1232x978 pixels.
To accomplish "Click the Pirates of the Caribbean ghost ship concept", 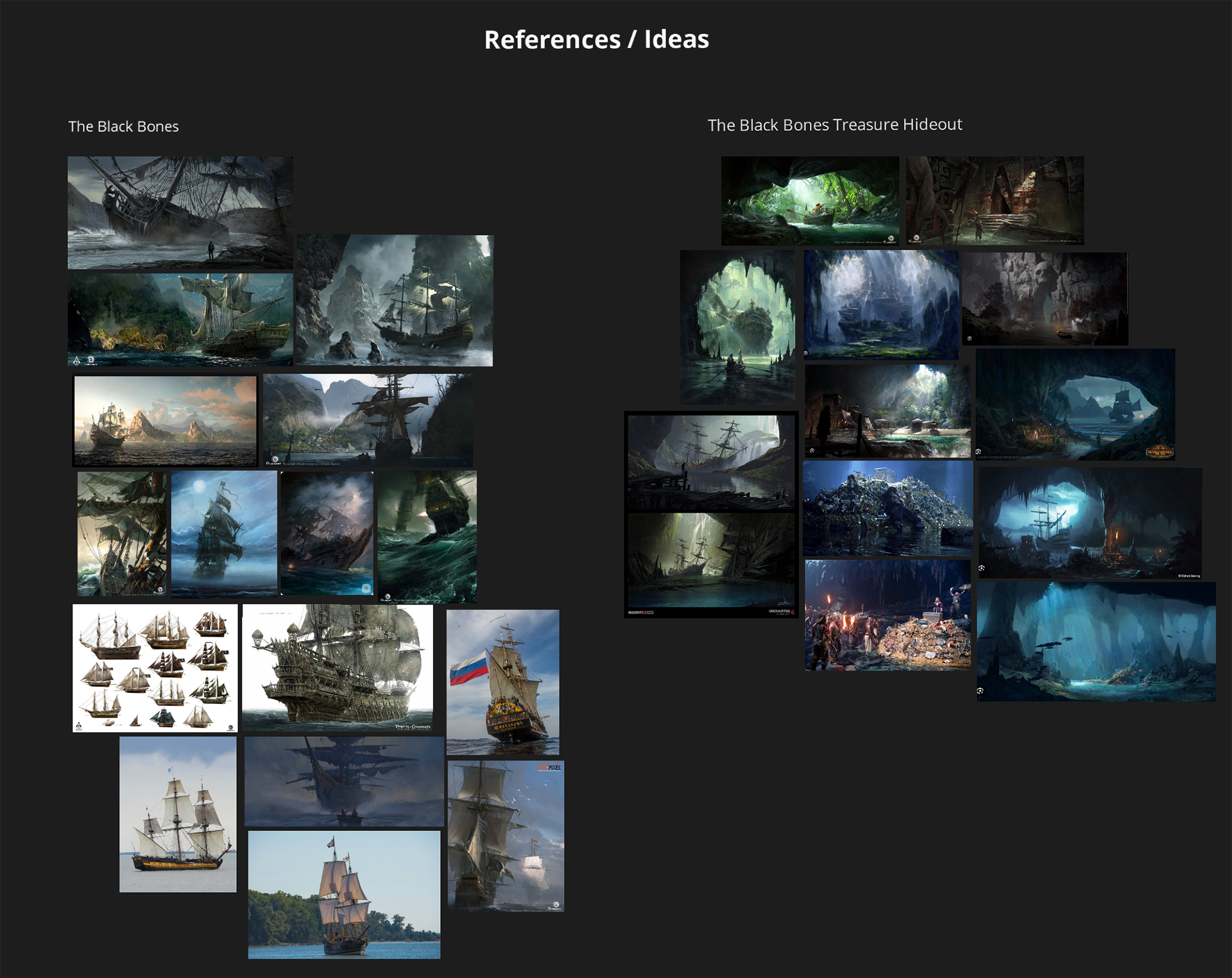I will (338, 667).
